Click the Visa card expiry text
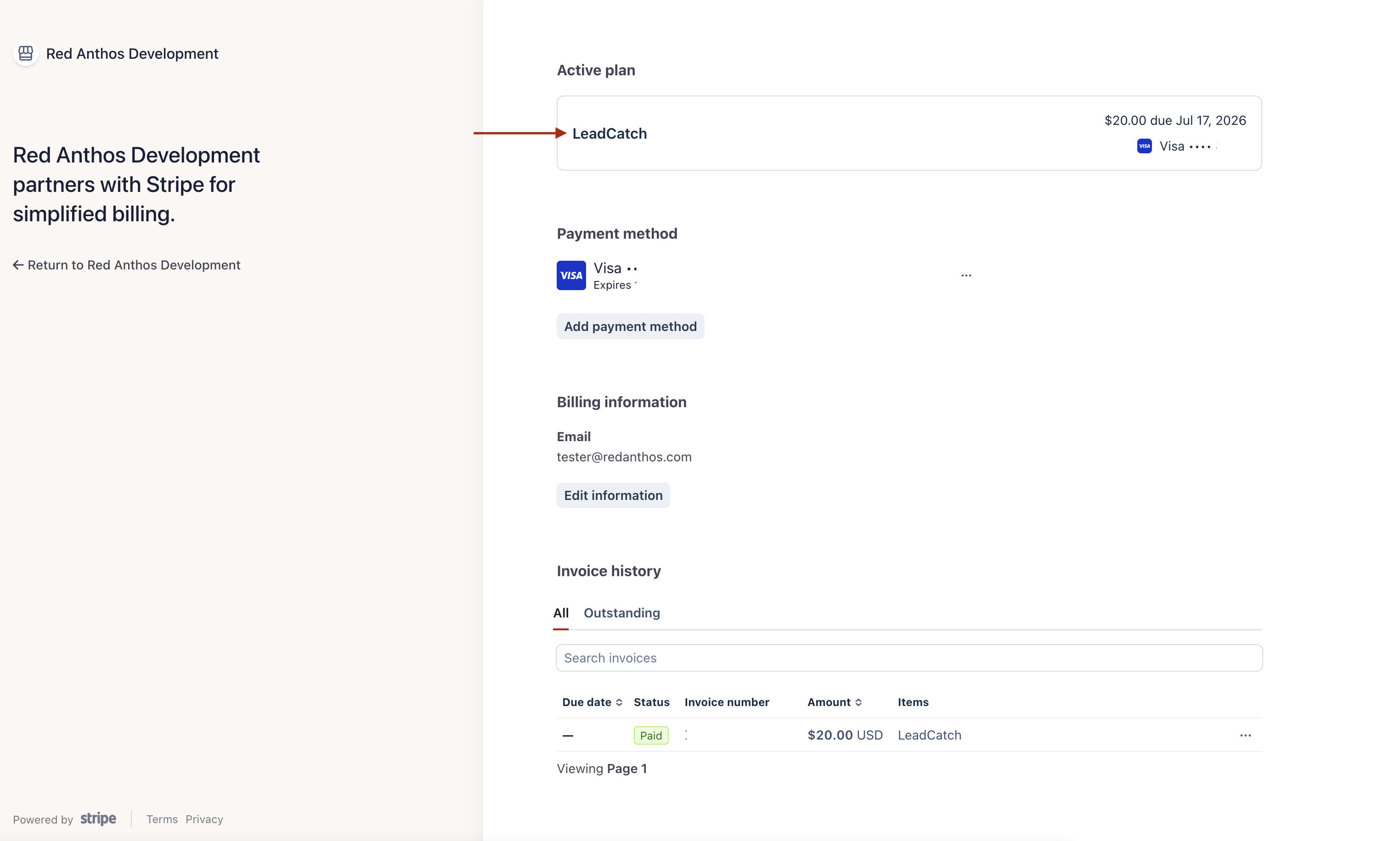1400x841 pixels. click(615, 285)
